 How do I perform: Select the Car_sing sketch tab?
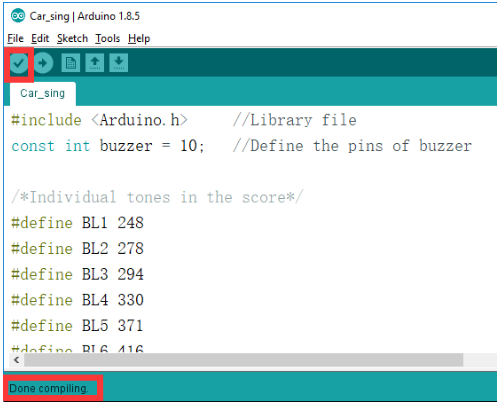tap(43, 94)
